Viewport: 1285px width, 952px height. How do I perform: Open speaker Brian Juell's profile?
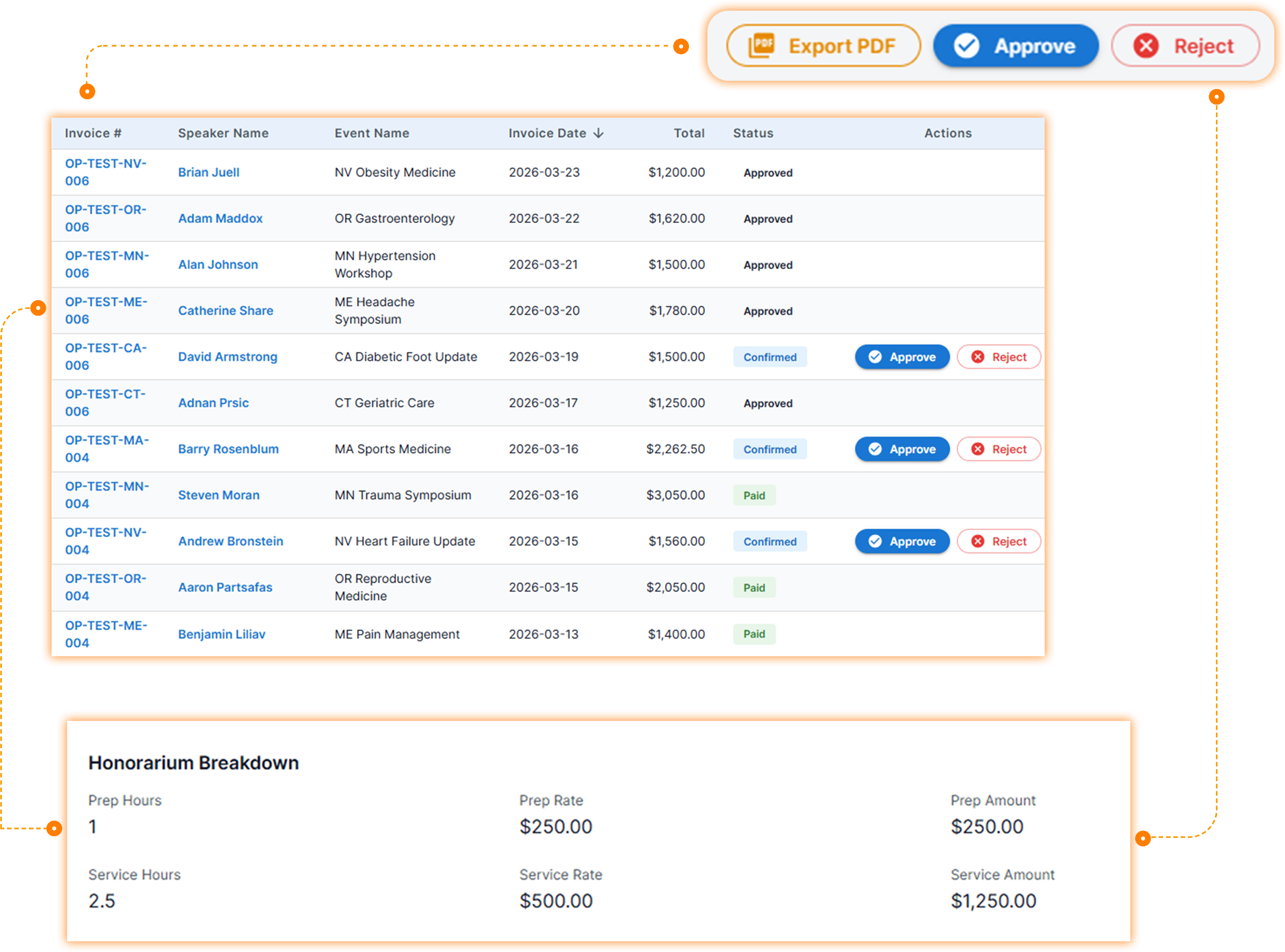209,172
